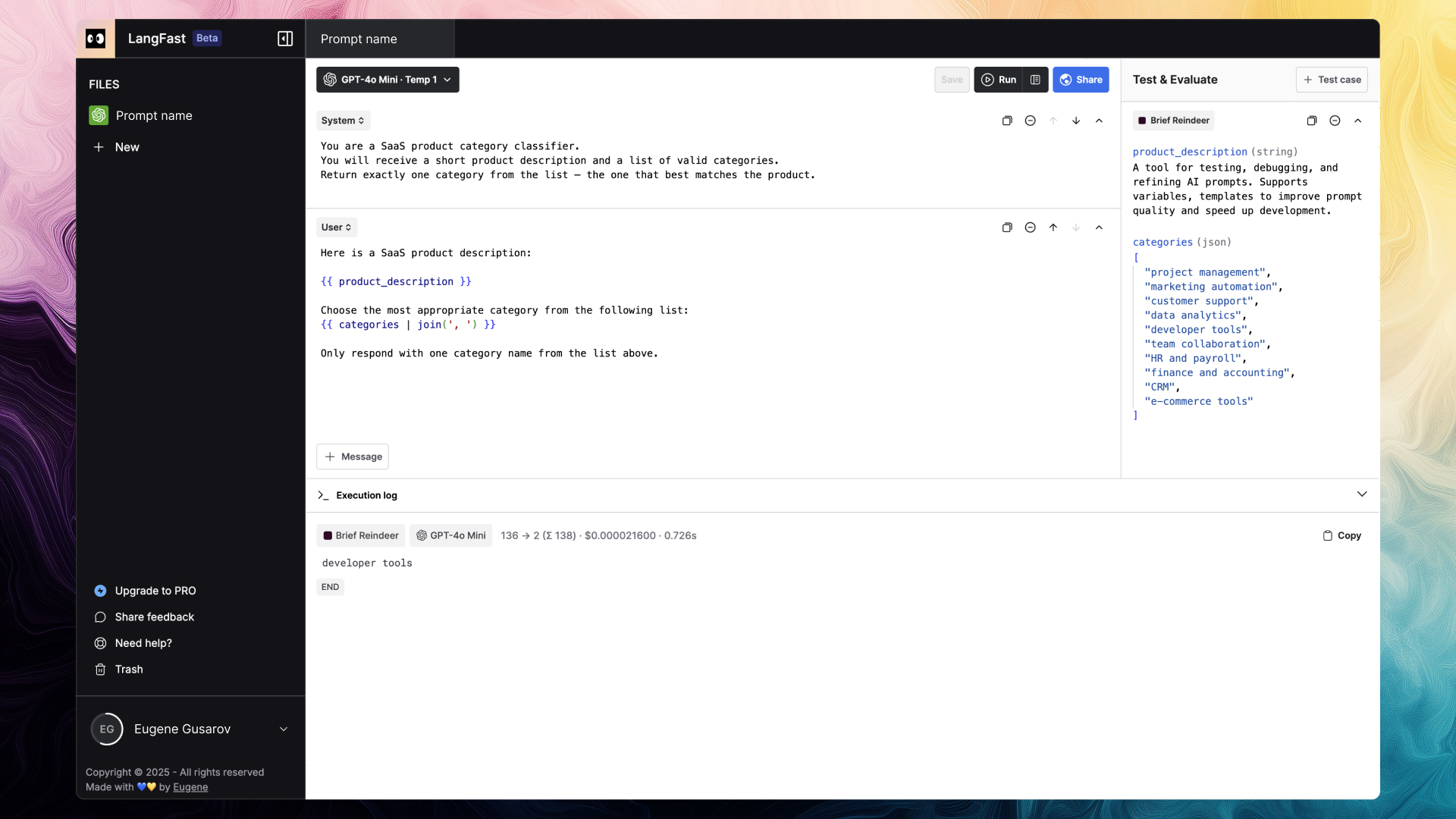
Task: Move the System message down
Action: 1076,121
